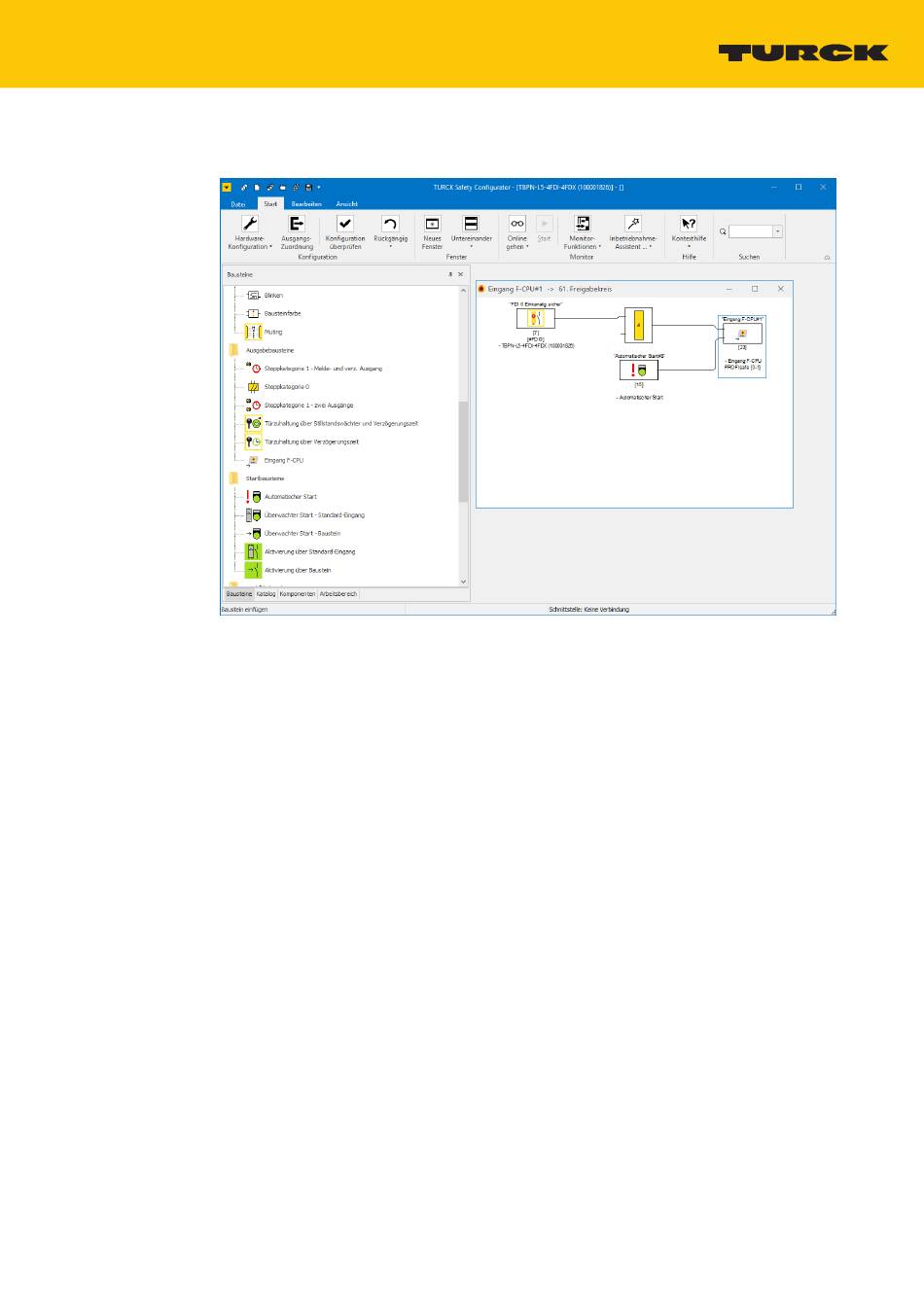Image resolution: width=924 pixels, height=1307 pixels.
Task: Pin the Bausteine panel
Action: (x=449, y=275)
